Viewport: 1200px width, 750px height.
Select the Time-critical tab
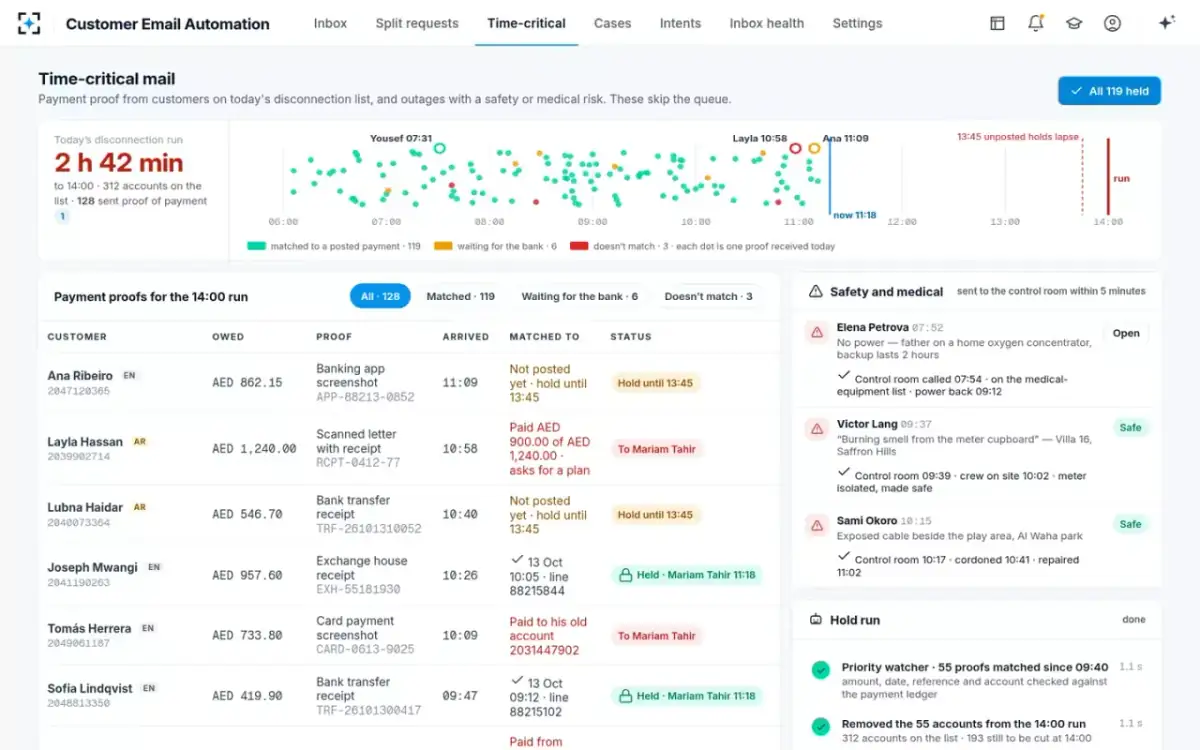526,23
